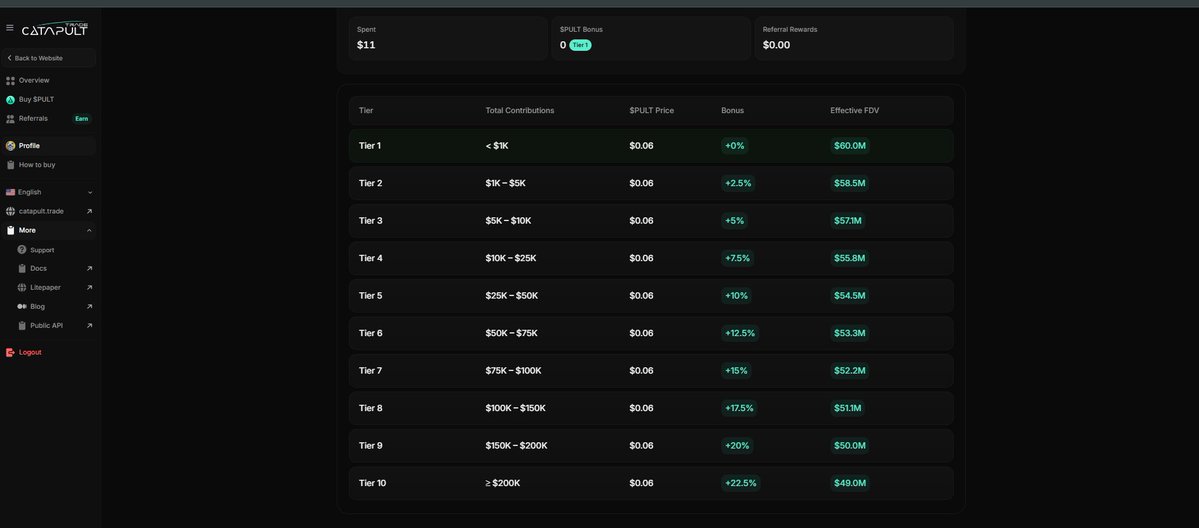The height and width of the screenshot is (528, 1199).
Task: Click the $60.0M effective FDV badge
Action: coord(850,146)
